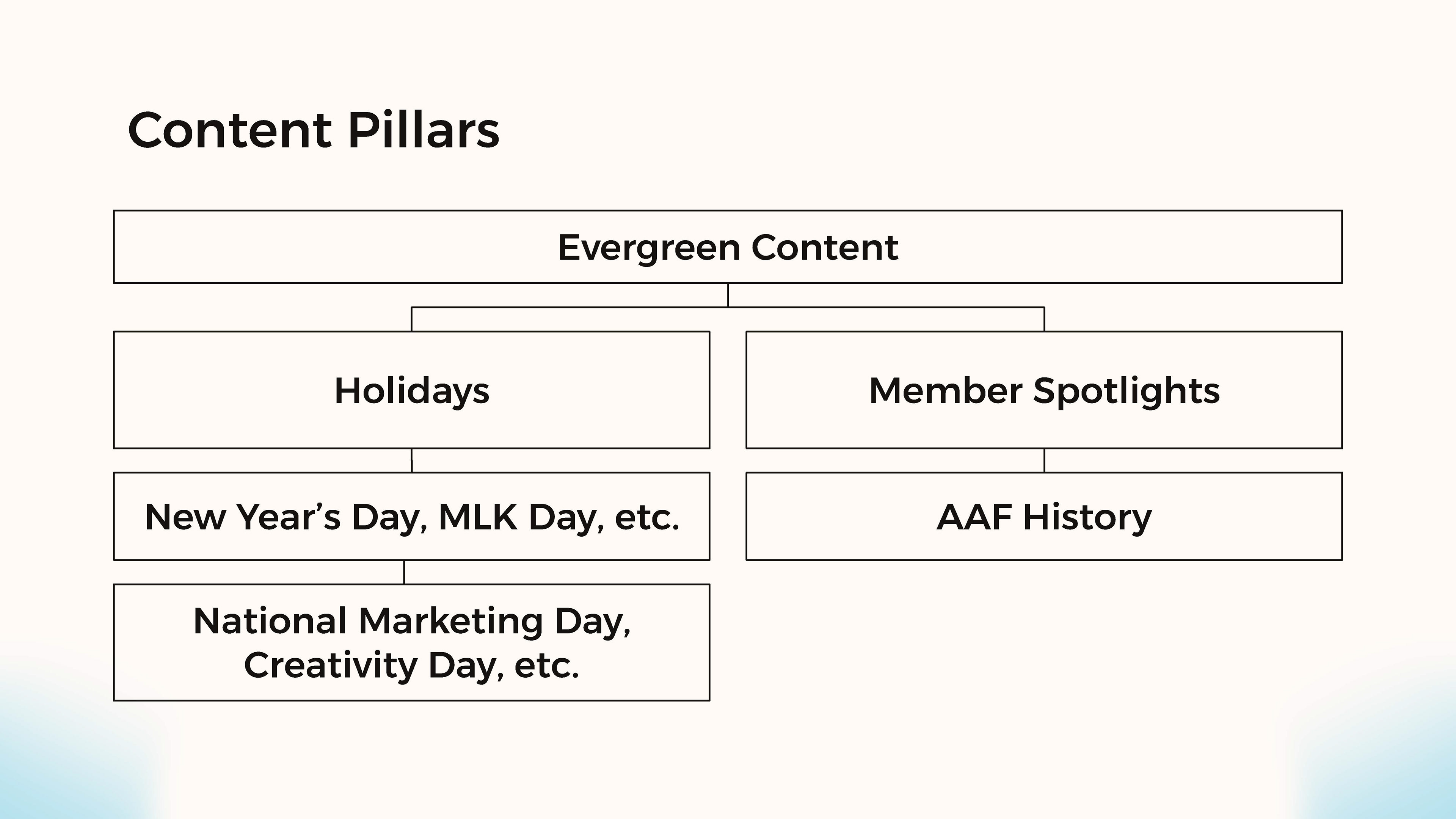Select the horizontal connector joining both branches
The image size is (1456, 819).
coord(728,307)
